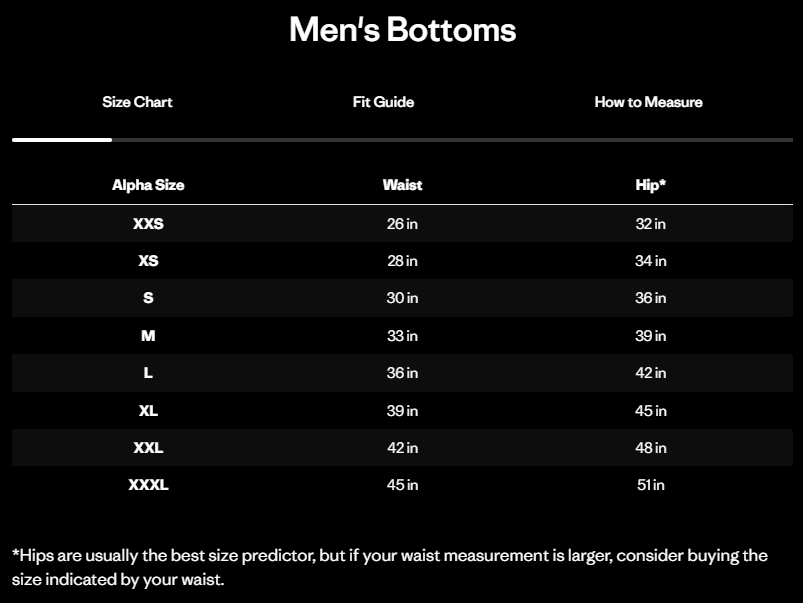Image resolution: width=803 pixels, height=603 pixels.
Task: Select the 28 in waist cell
Action: tap(402, 261)
